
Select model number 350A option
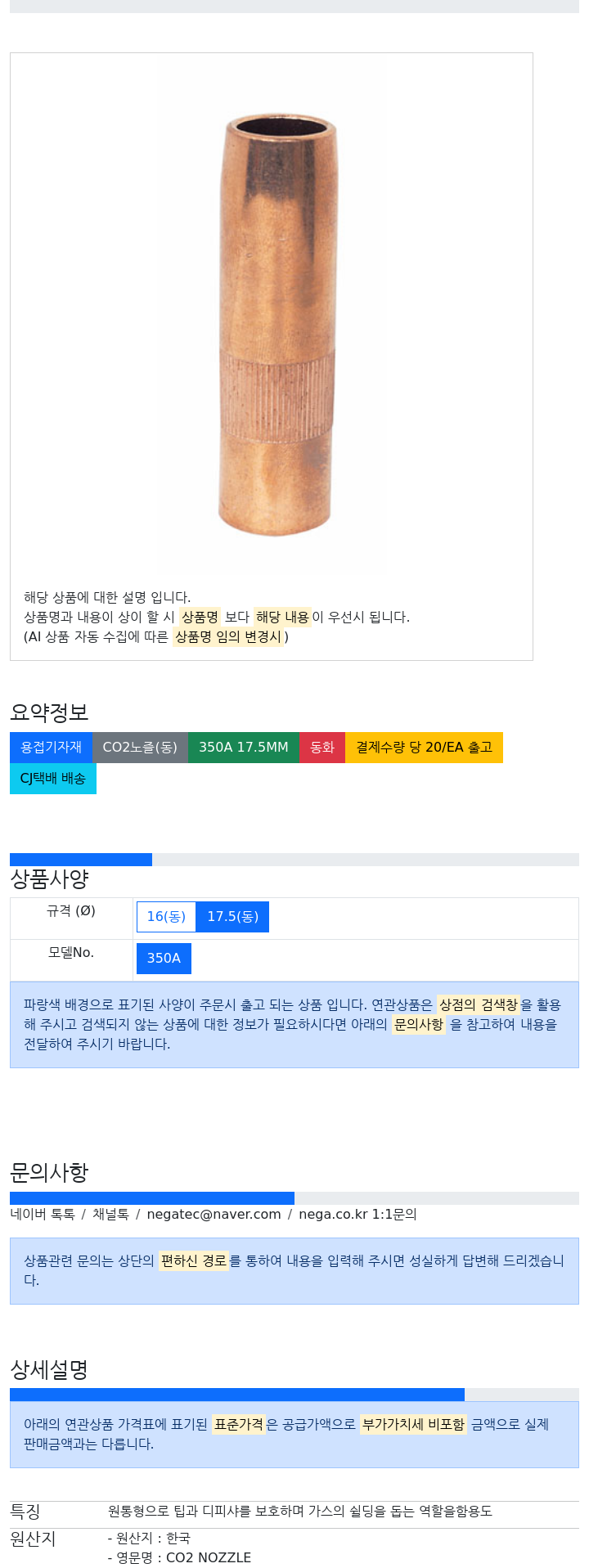point(164,958)
